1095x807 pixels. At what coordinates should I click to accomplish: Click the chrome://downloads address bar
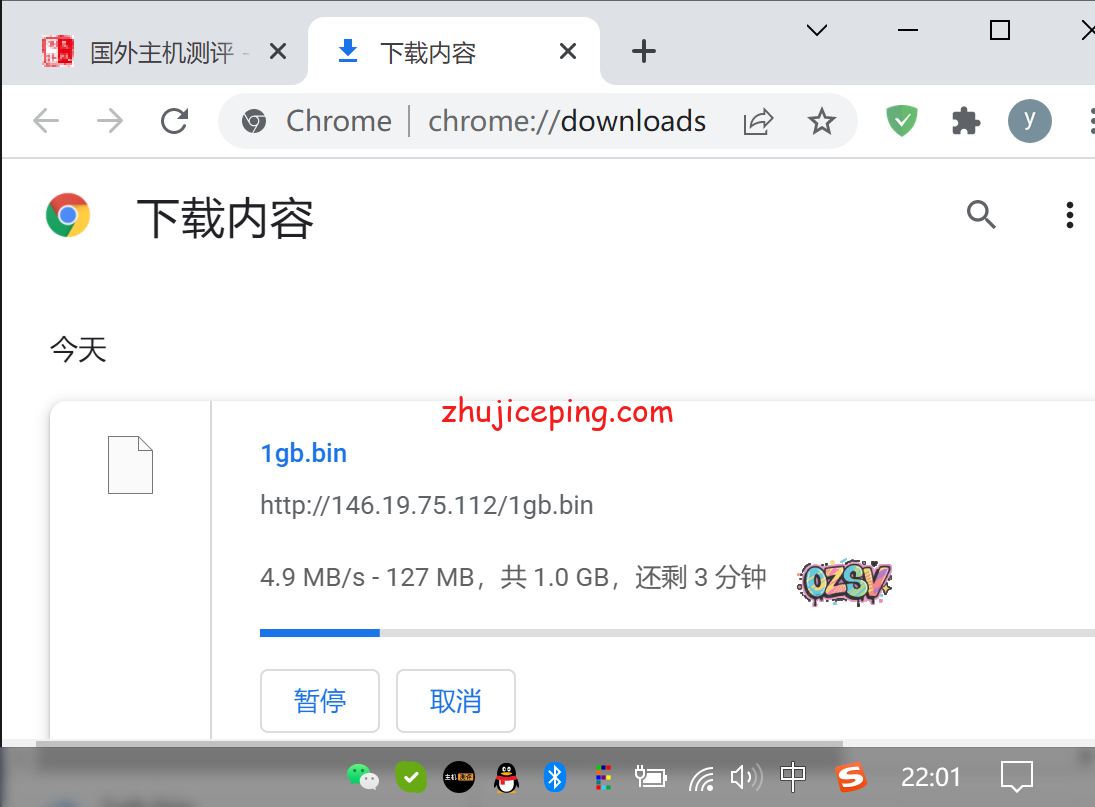(x=567, y=122)
